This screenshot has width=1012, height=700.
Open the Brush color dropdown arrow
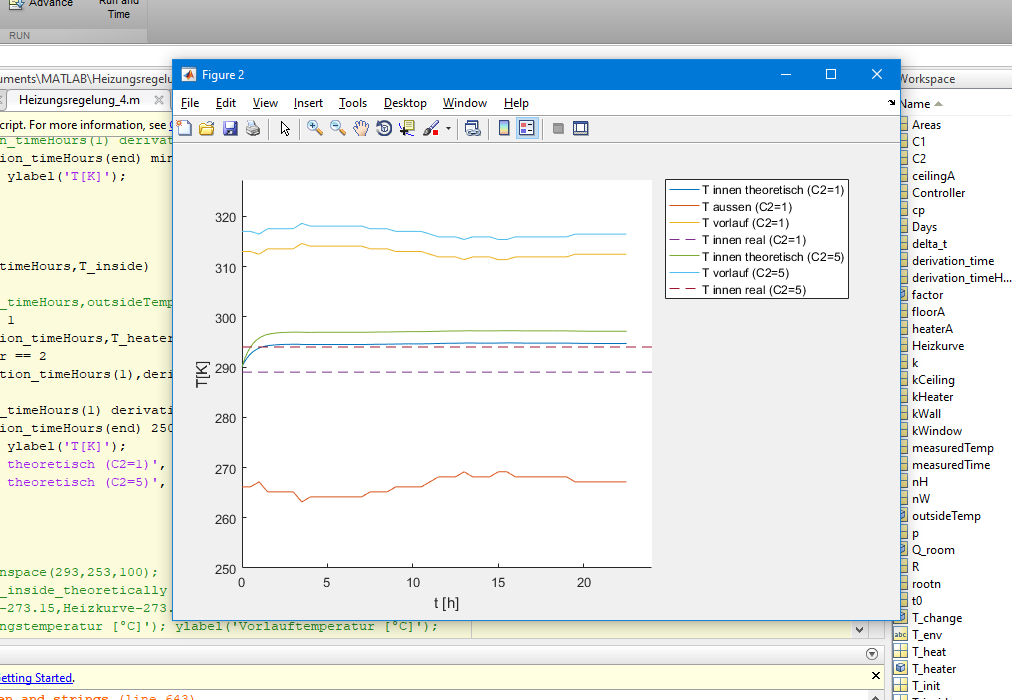(x=448, y=129)
